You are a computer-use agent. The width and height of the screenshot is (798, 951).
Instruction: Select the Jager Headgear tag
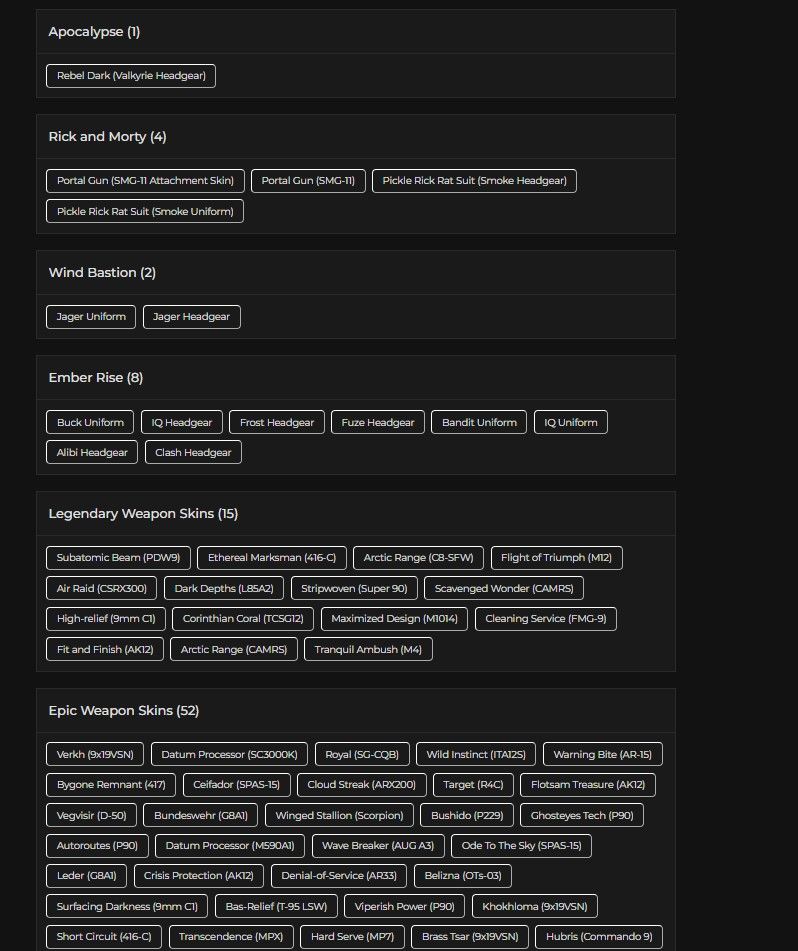pyautogui.click(x=192, y=317)
